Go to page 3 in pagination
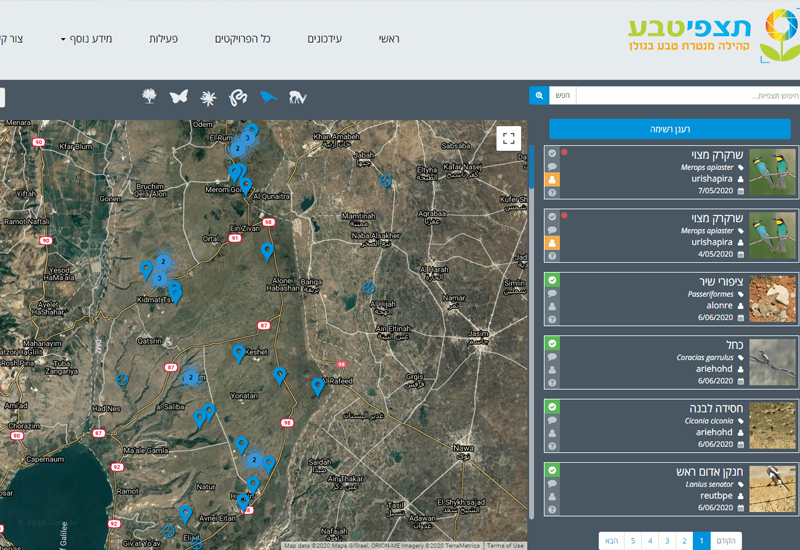800x550 pixels. pyautogui.click(x=667, y=541)
